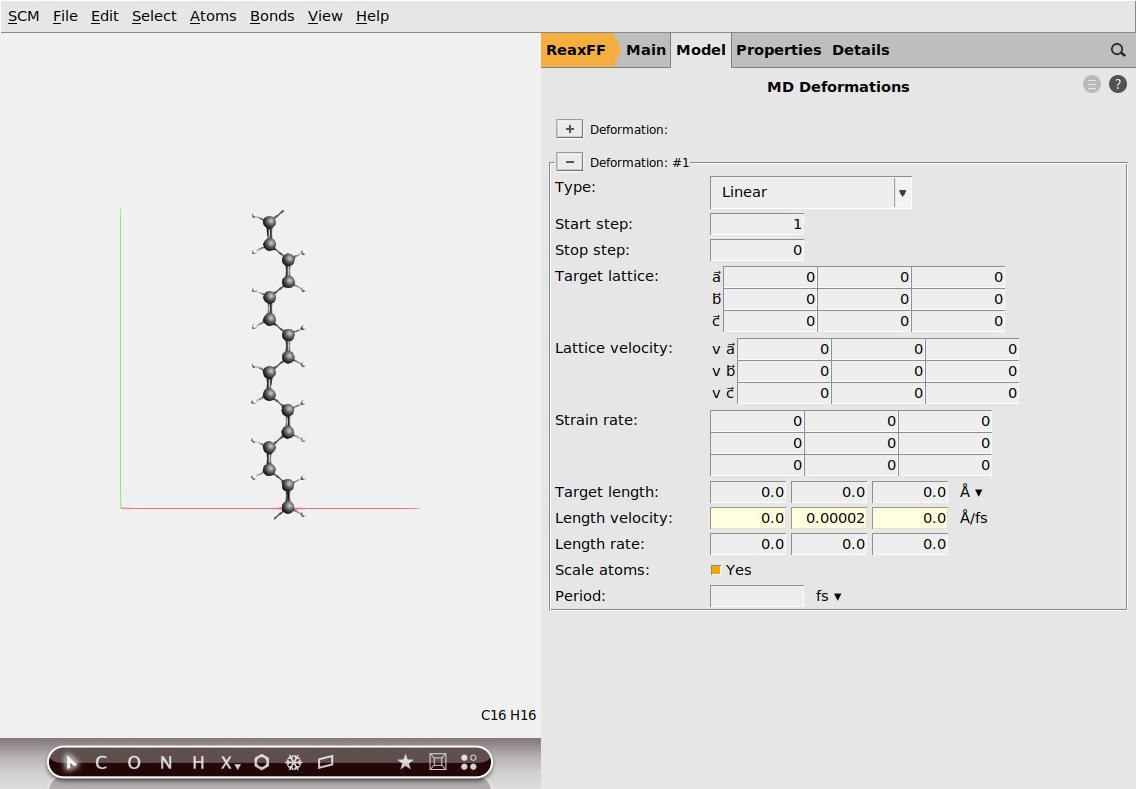Click the Period input field
Image resolution: width=1136 pixels, height=789 pixels.
coord(757,596)
